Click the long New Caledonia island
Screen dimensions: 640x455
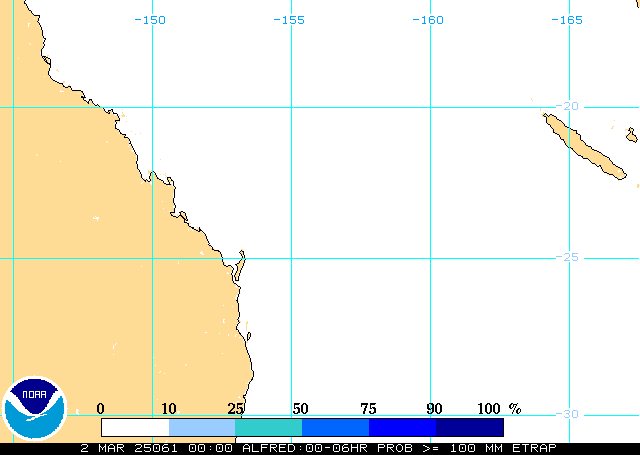[585, 146]
